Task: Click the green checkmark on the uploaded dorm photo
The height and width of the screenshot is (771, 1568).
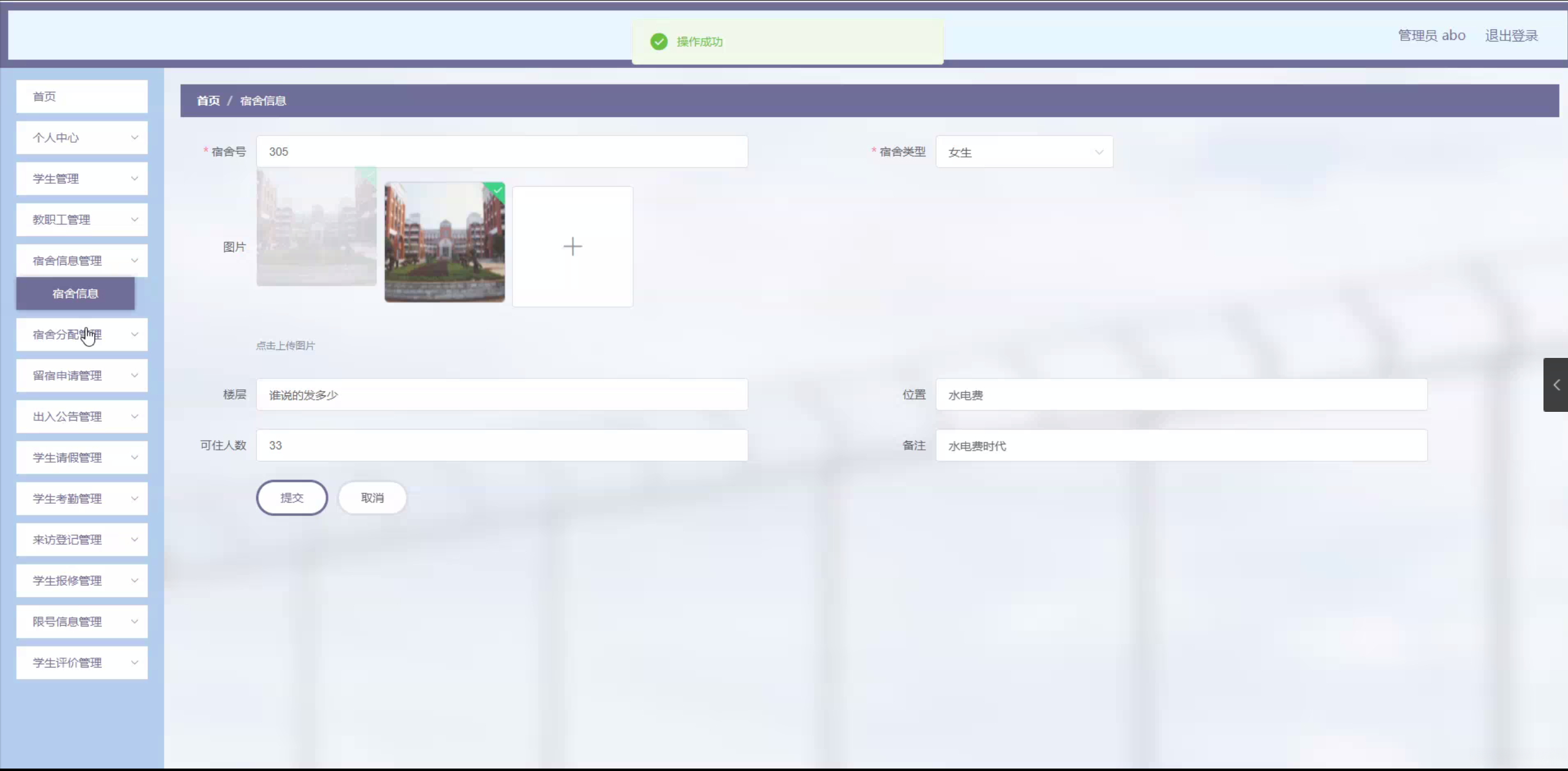Action: pyautogui.click(x=498, y=190)
